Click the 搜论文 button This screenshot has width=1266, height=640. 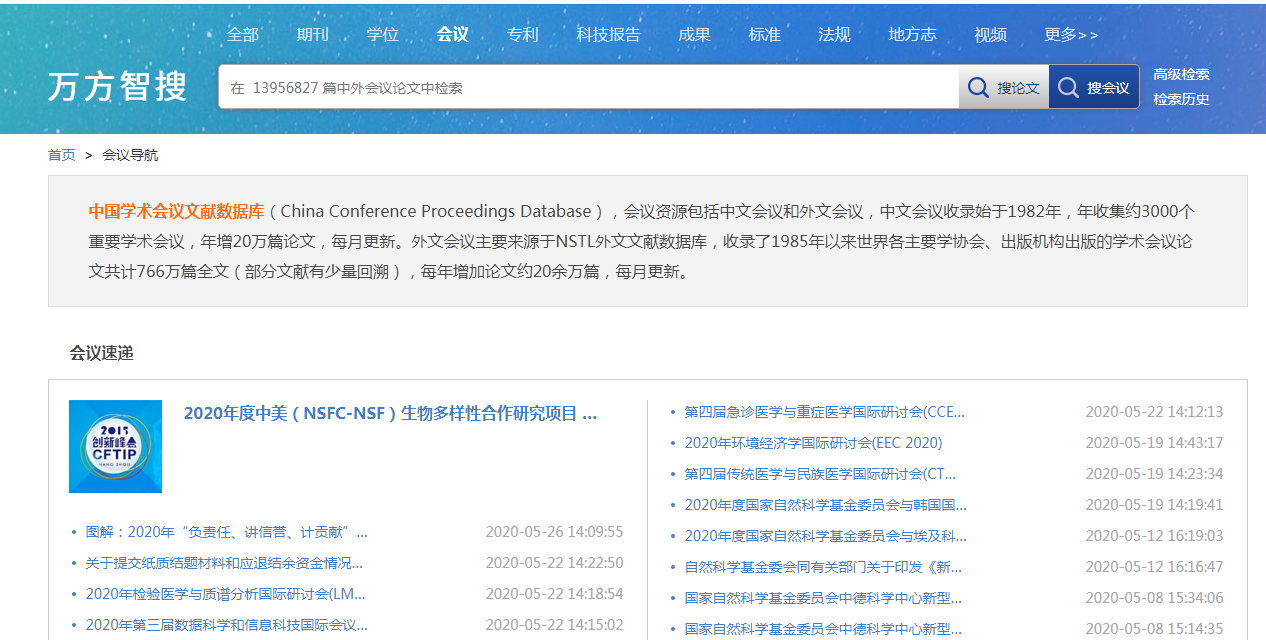click(x=1004, y=87)
